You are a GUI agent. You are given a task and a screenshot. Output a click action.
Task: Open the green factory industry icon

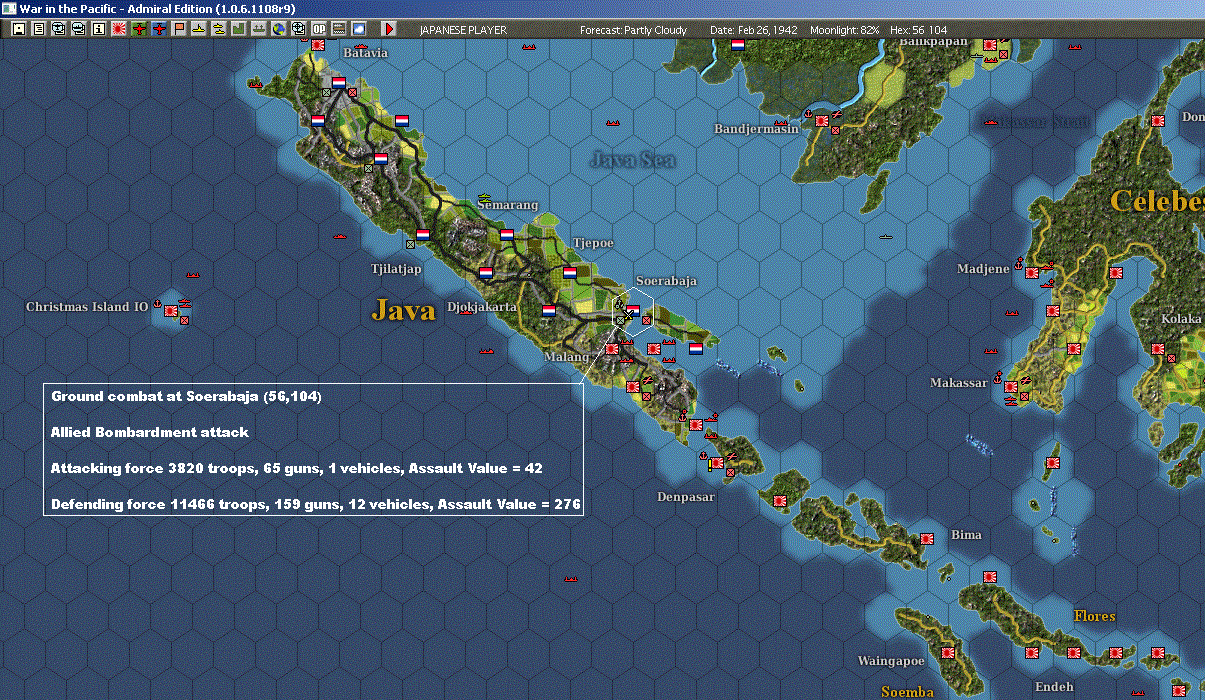238,29
